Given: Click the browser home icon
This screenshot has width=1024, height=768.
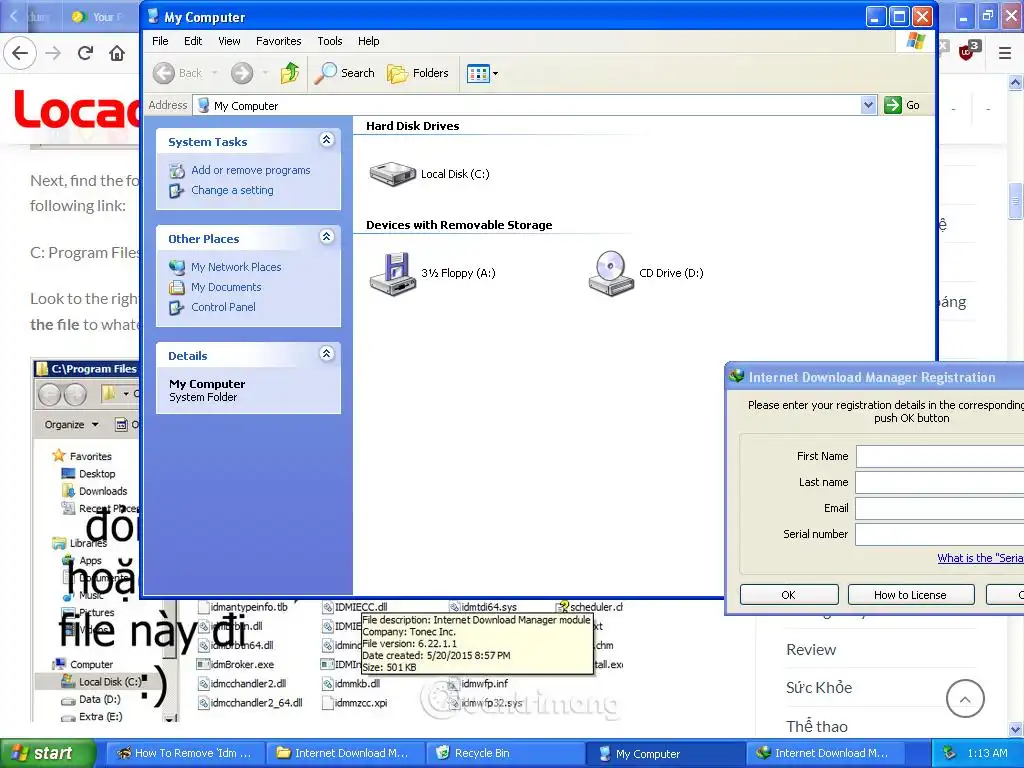Looking at the screenshot, I should point(117,53).
